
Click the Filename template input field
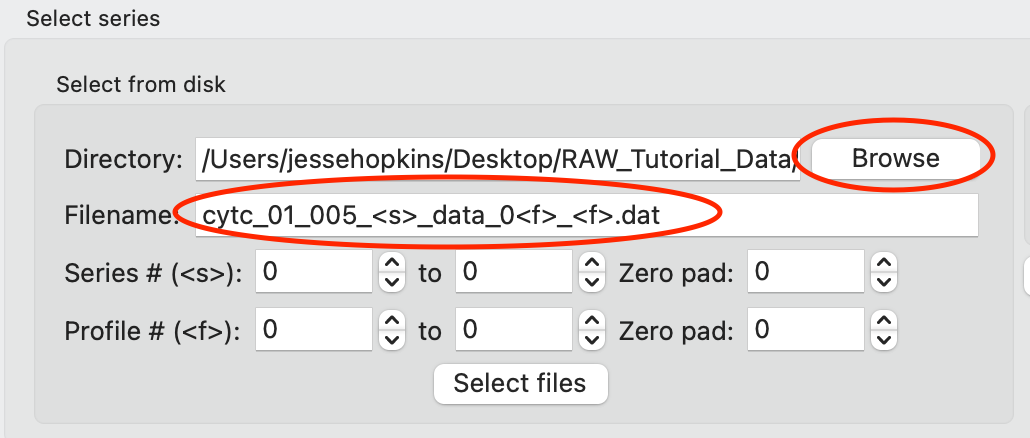587,215
